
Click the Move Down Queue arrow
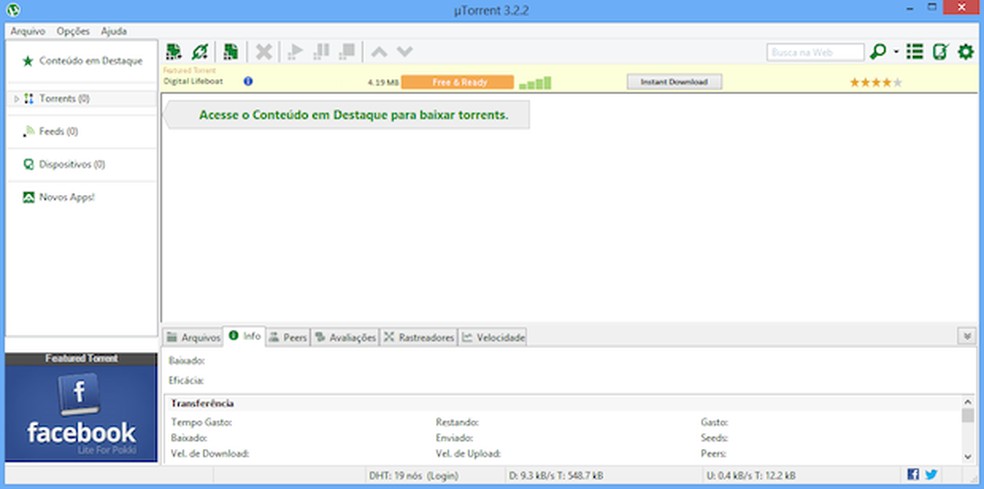[405, 52]
